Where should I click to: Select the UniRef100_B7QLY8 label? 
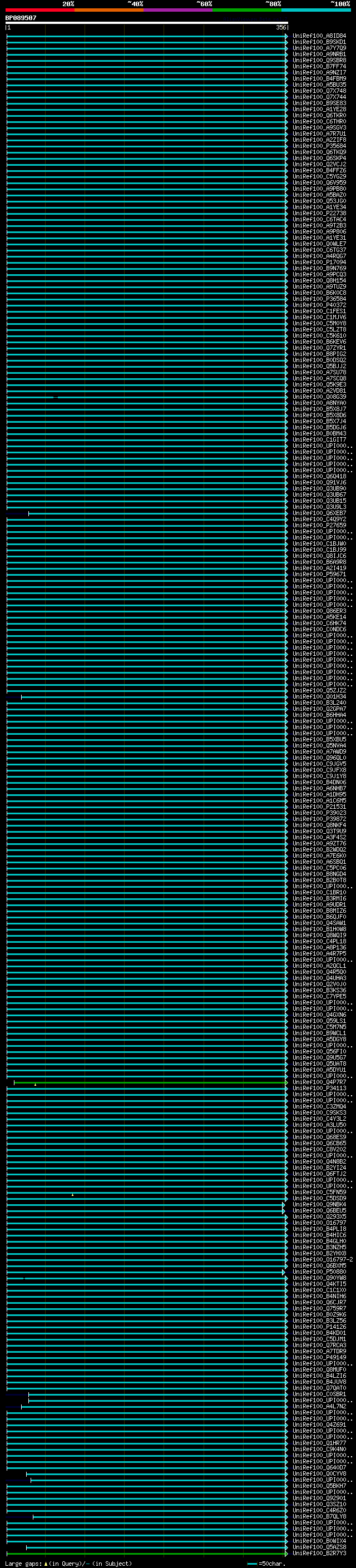319,1516
